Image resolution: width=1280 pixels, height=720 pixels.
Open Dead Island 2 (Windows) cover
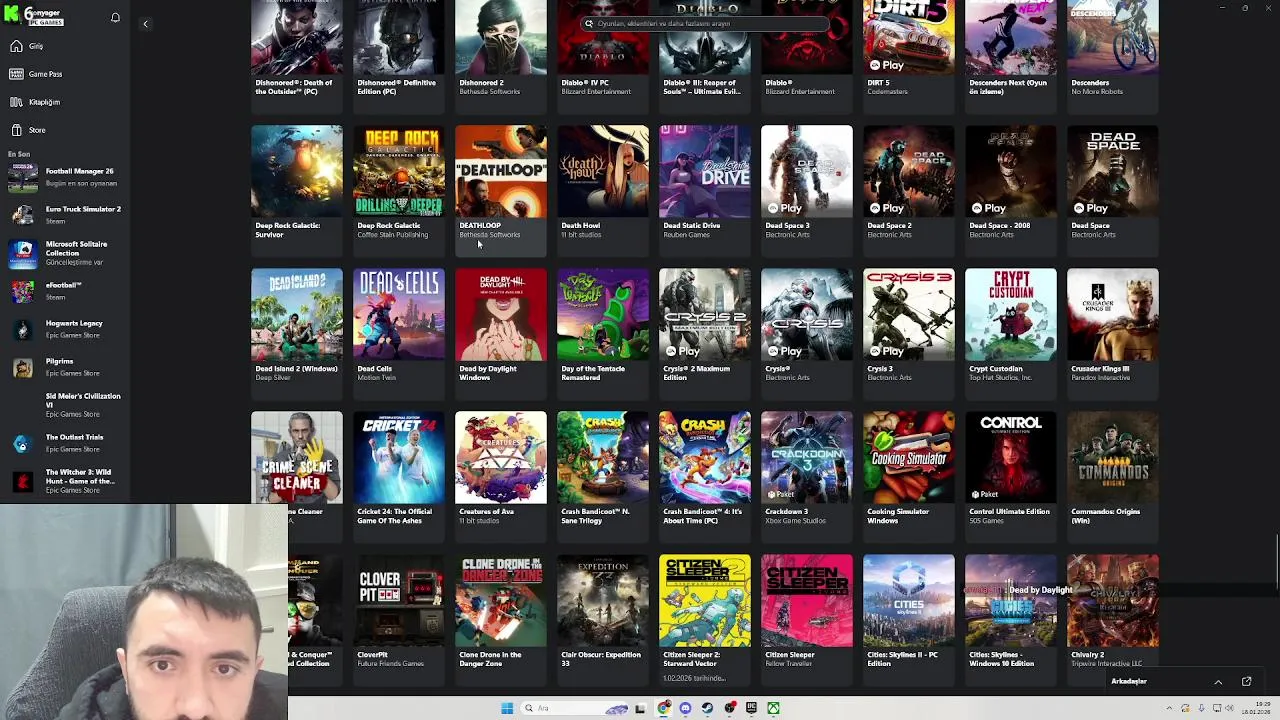coord(297,314)
